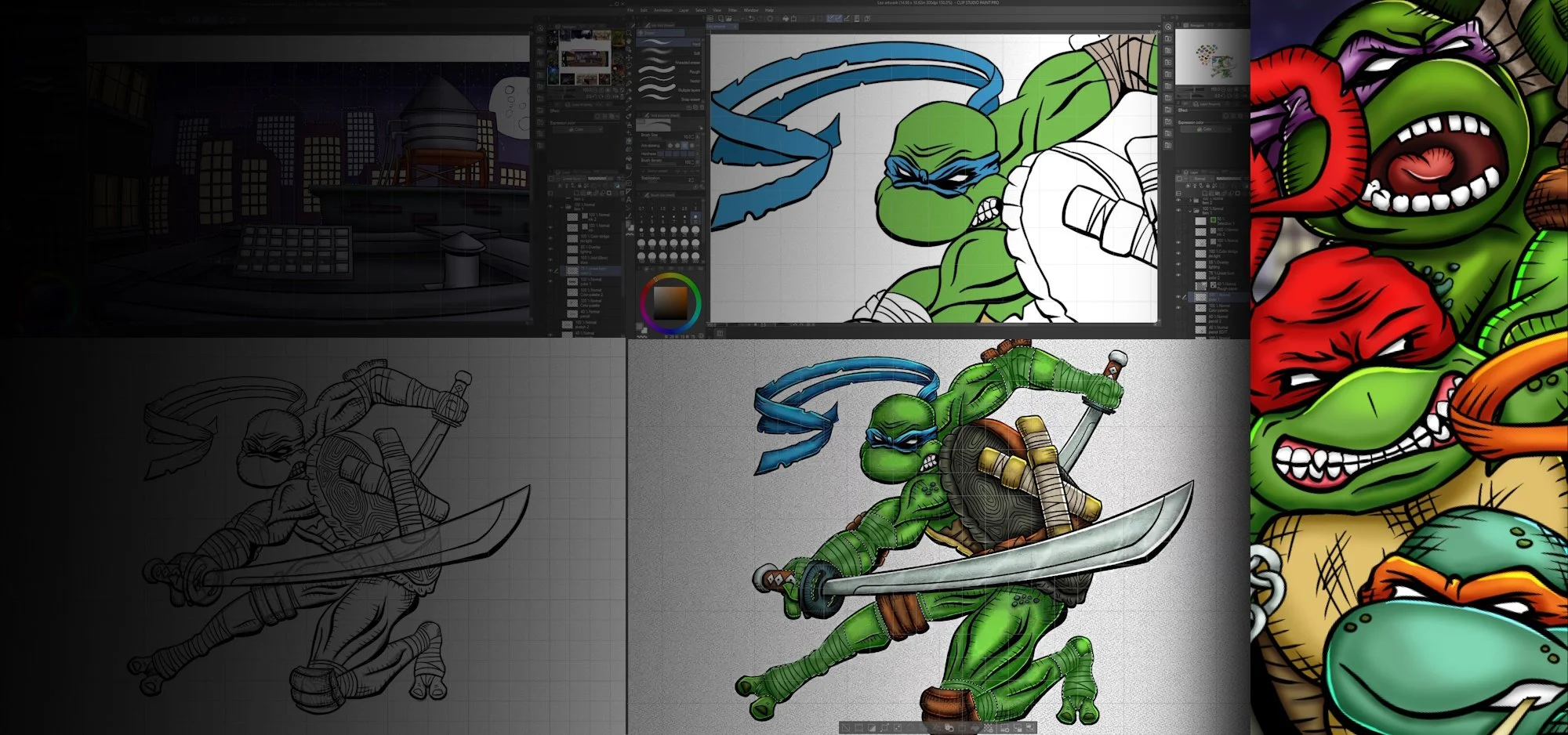Viewport: 1568px width, 735px height.
Task: Select the highlighted Eraser tool icon
Action: pyautogui.click(x=629, y=141)
